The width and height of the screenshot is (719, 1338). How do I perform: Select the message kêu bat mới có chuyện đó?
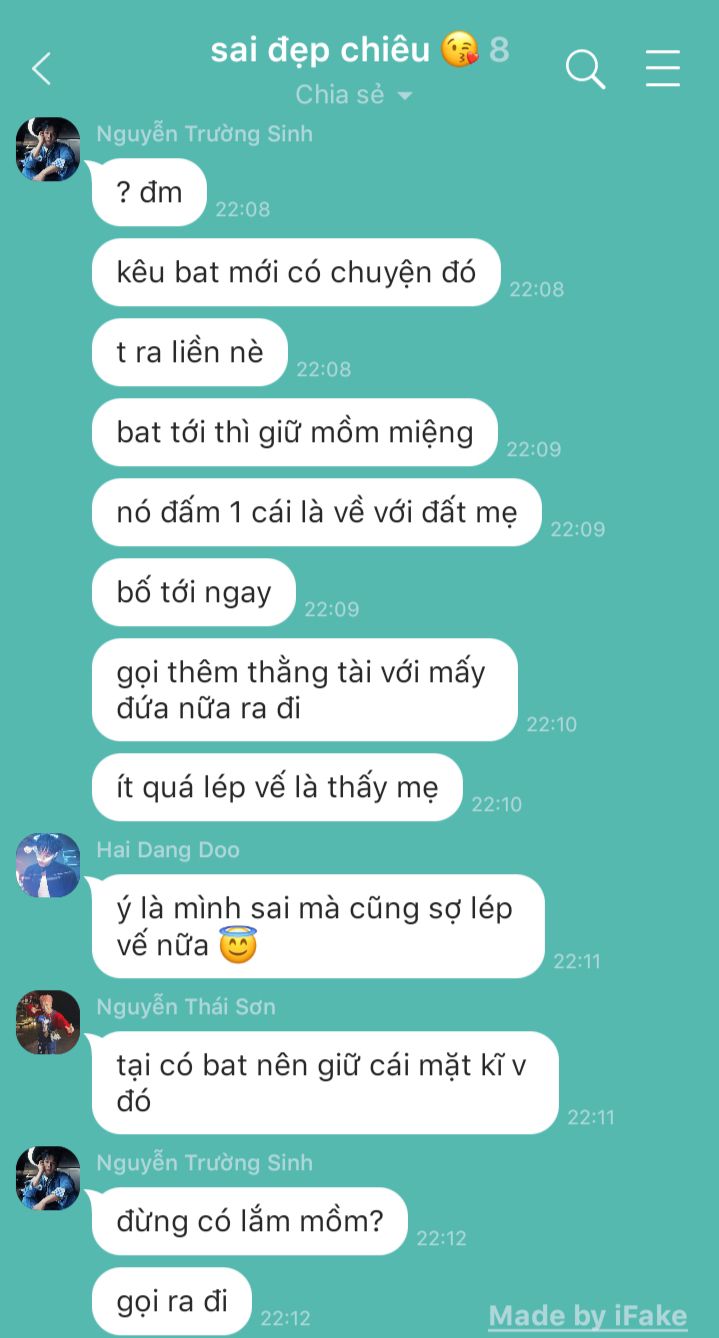[x=296, y=272]
